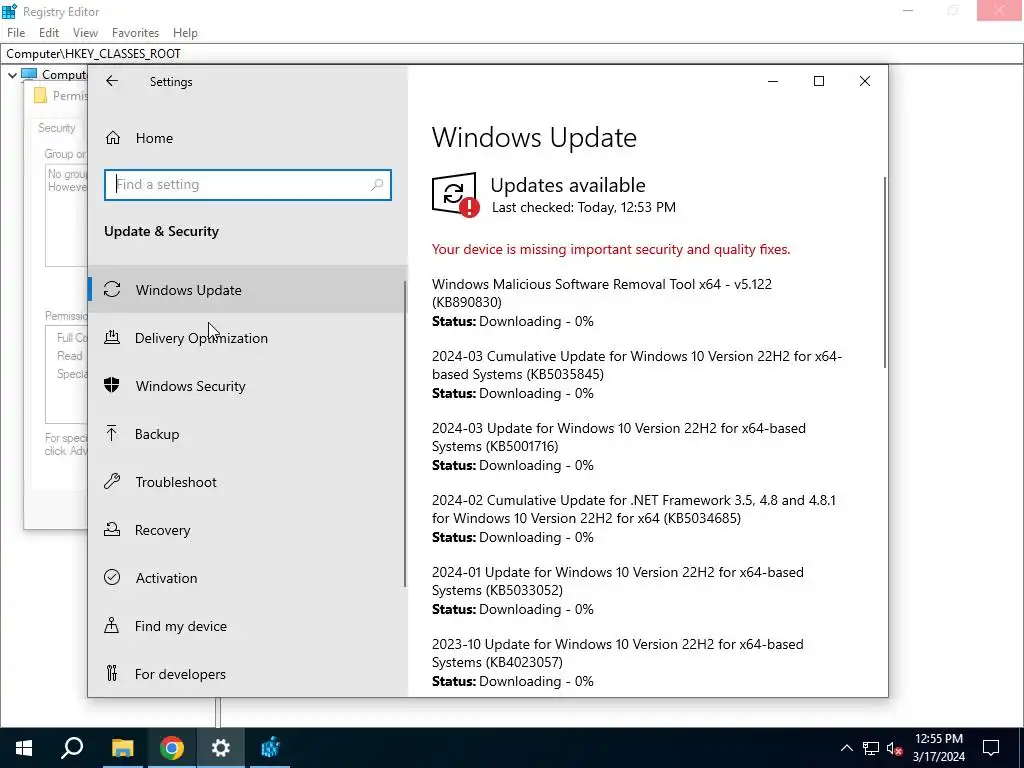Open View menu in Registry Editor
1024x768 pixels.
point(85,33)
